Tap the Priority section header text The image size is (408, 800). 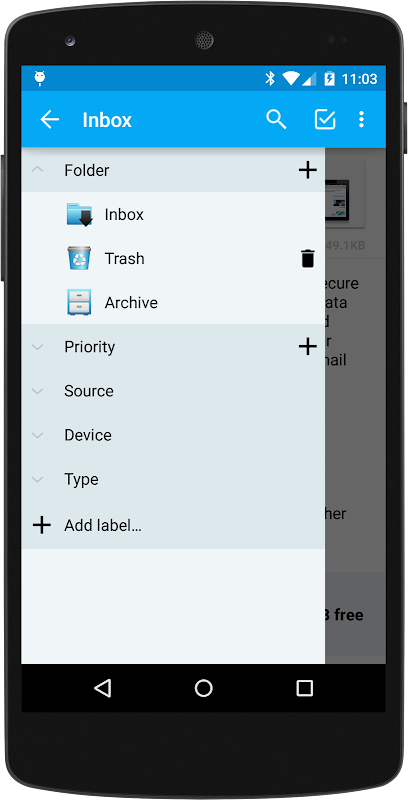[x=90, y=347]
